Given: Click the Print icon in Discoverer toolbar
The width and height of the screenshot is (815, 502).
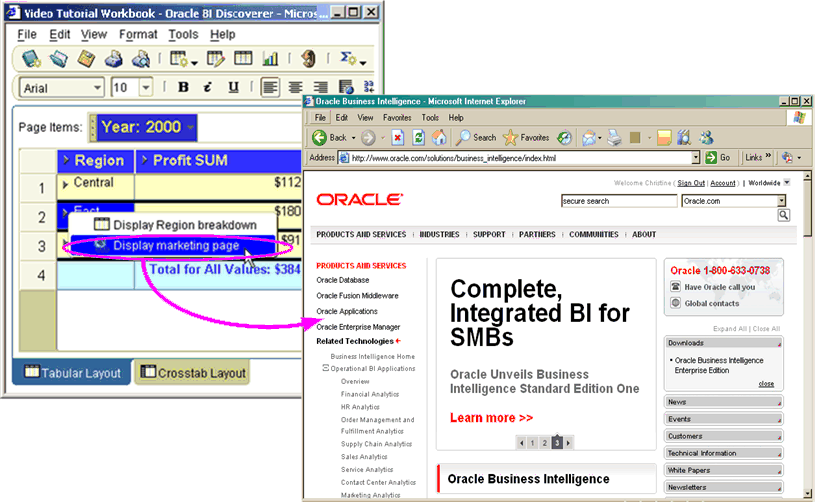Looking at the screenshot, I should point(113,59).
